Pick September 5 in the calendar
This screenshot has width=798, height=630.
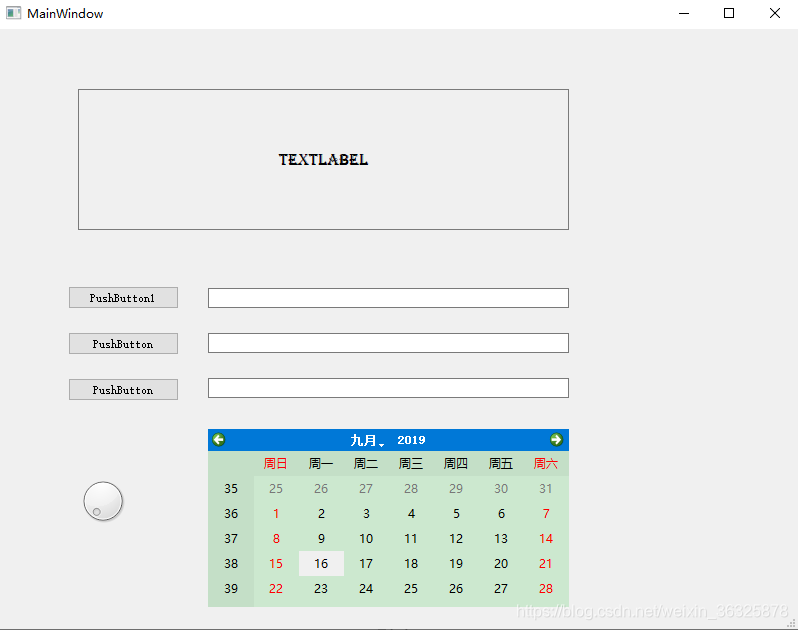(x=456, y=513)
